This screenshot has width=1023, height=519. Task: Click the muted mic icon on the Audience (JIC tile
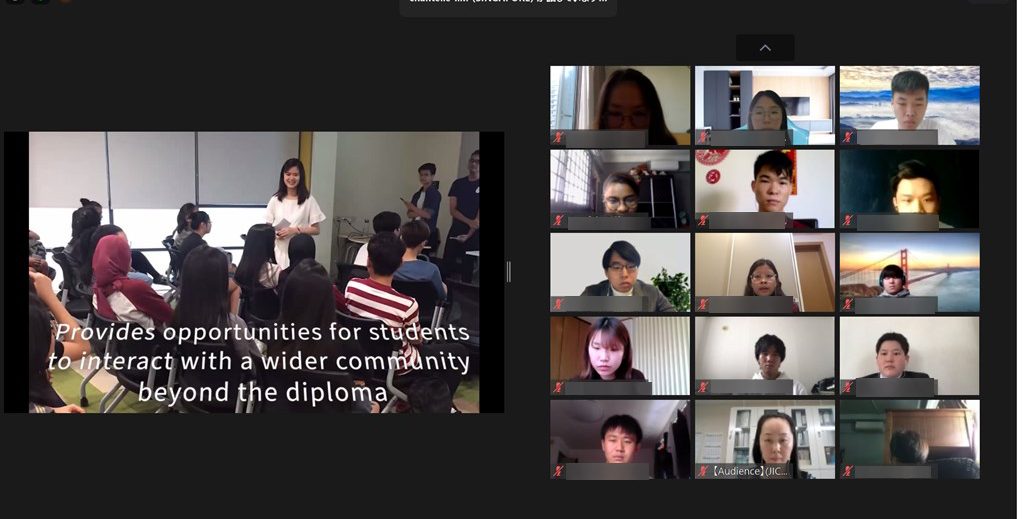click(703, 471)
